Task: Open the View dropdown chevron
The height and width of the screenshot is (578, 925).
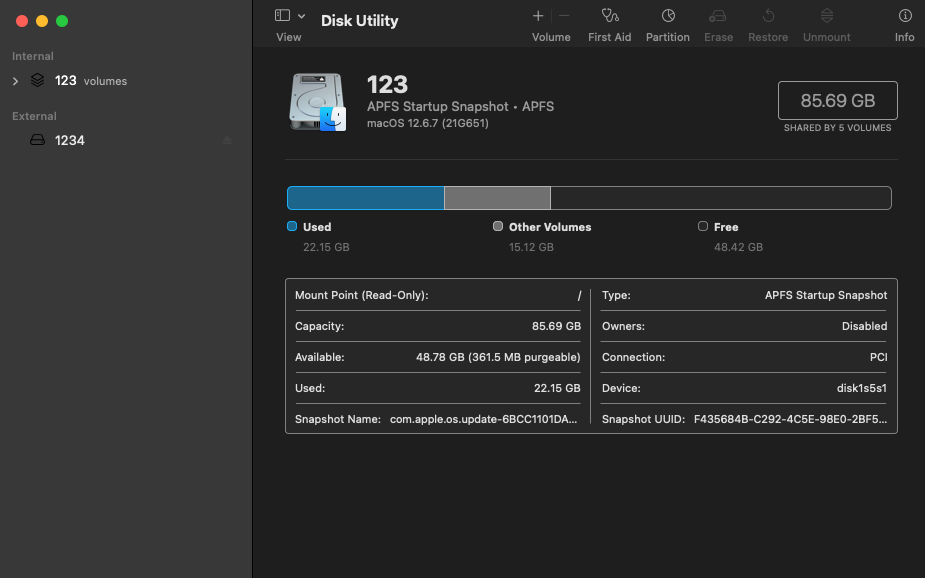Action: pyautogui.click(x=301, y=17)
